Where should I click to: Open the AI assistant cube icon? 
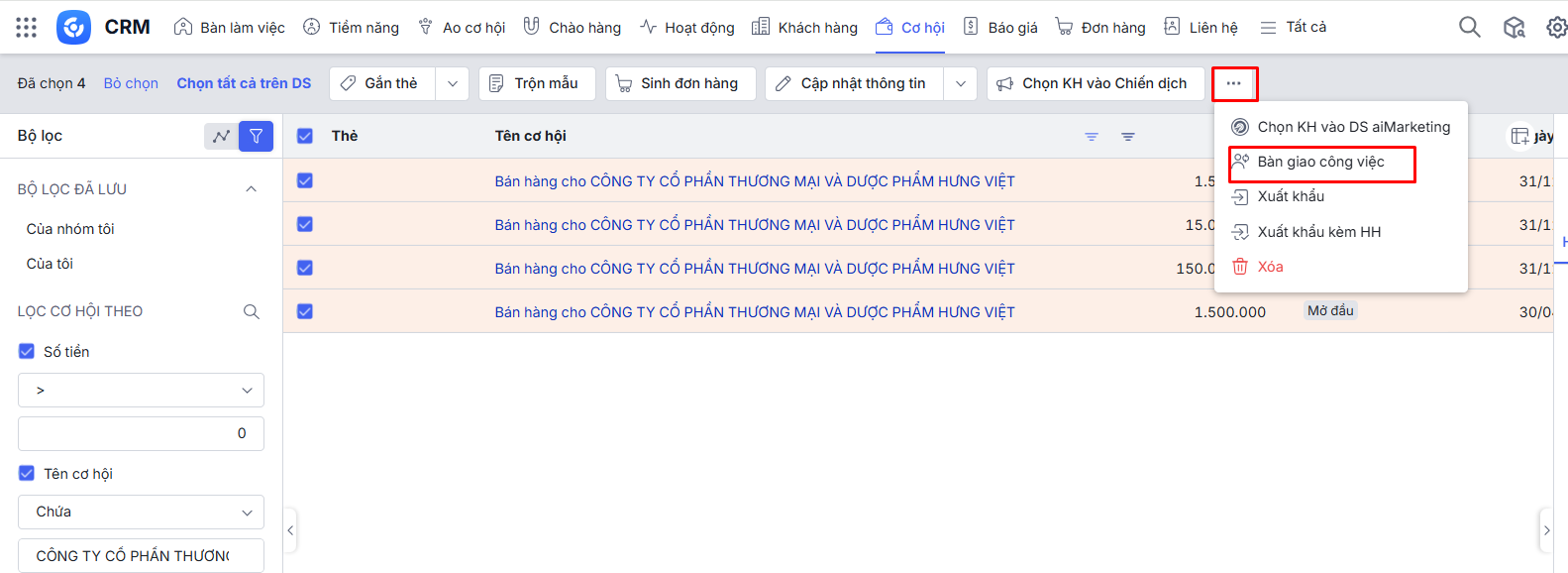coord(1515,28)
